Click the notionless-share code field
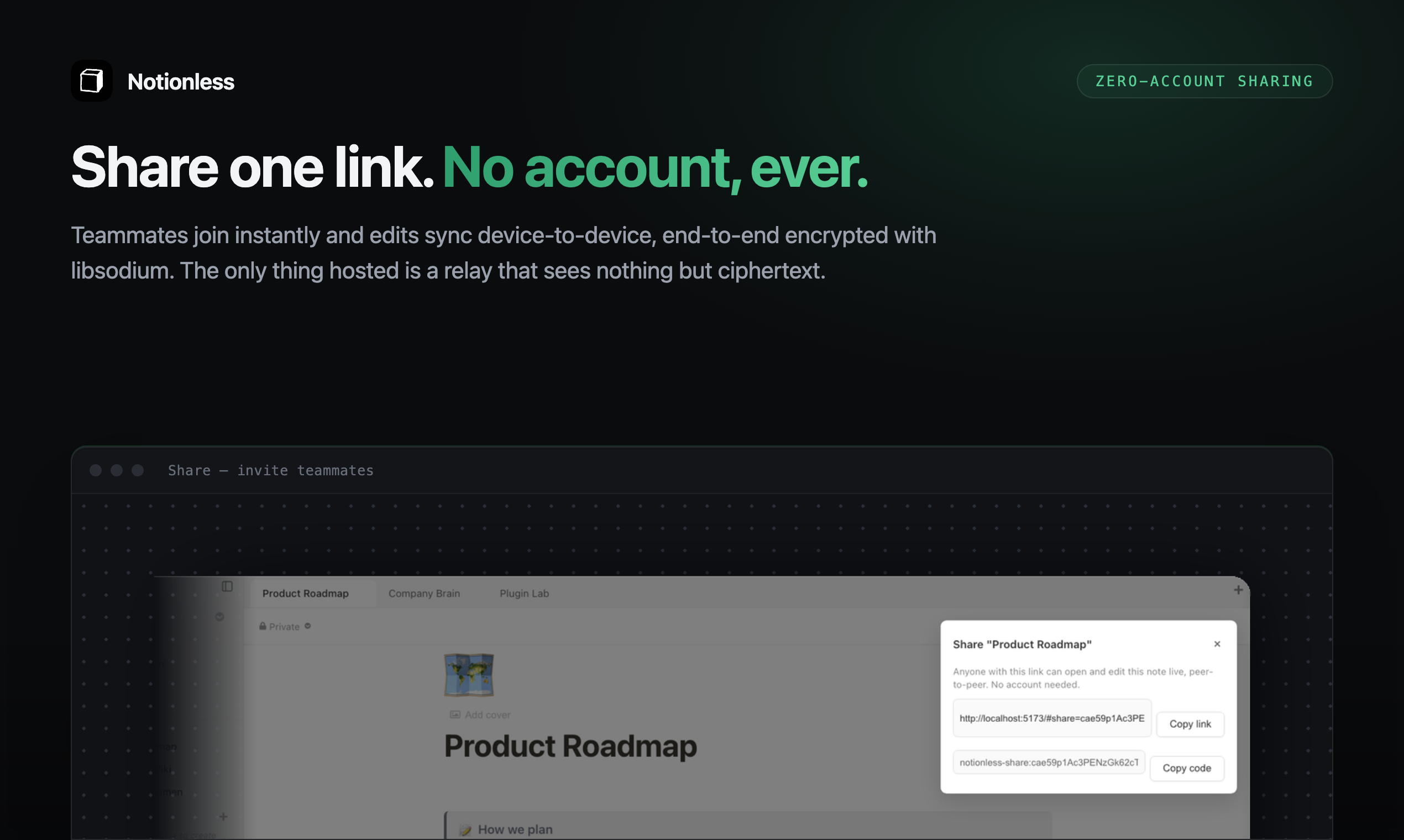 click(x=1049, y=763)
